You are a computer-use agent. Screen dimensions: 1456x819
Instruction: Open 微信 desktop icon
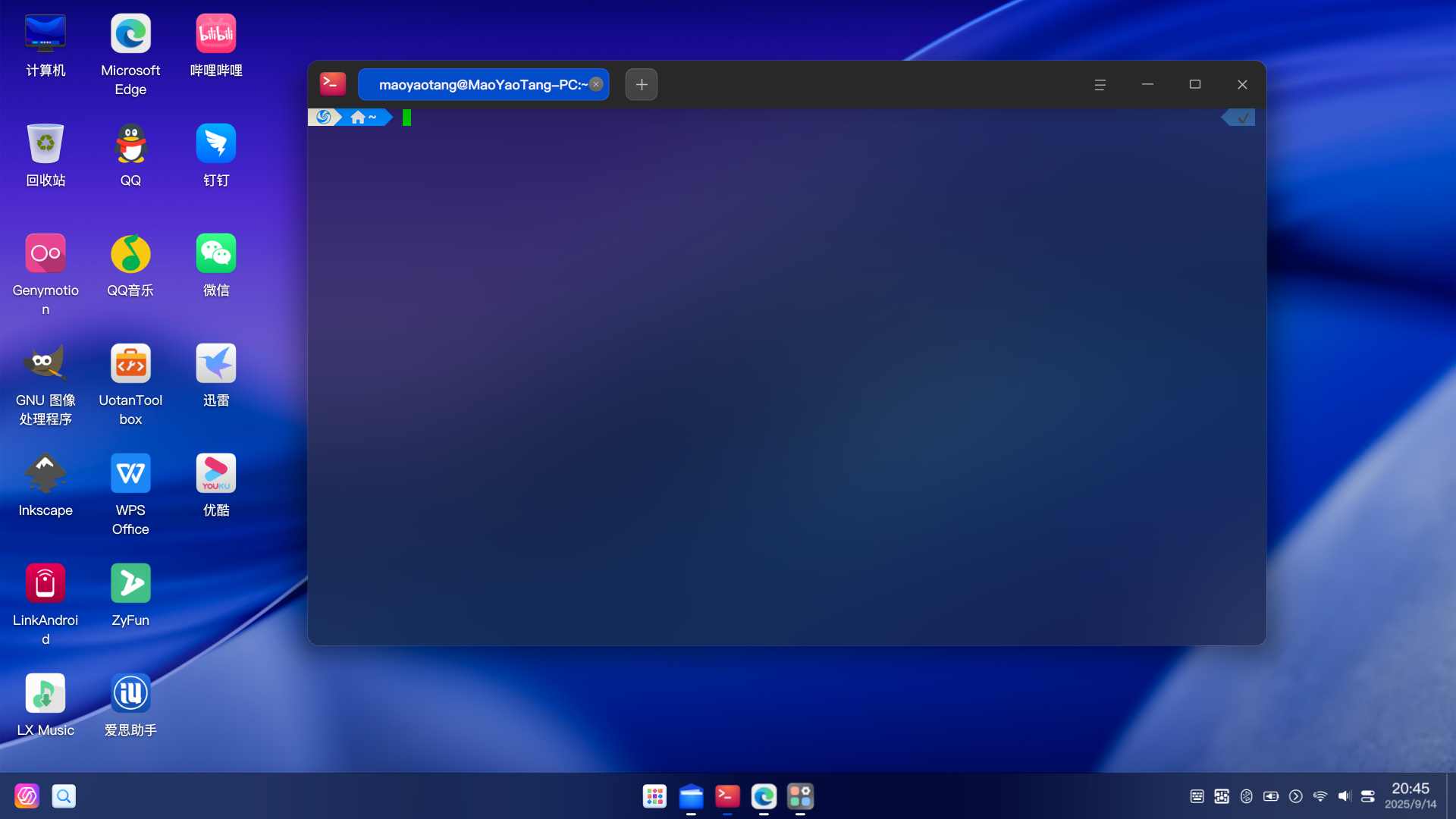[x=216, y=265]
